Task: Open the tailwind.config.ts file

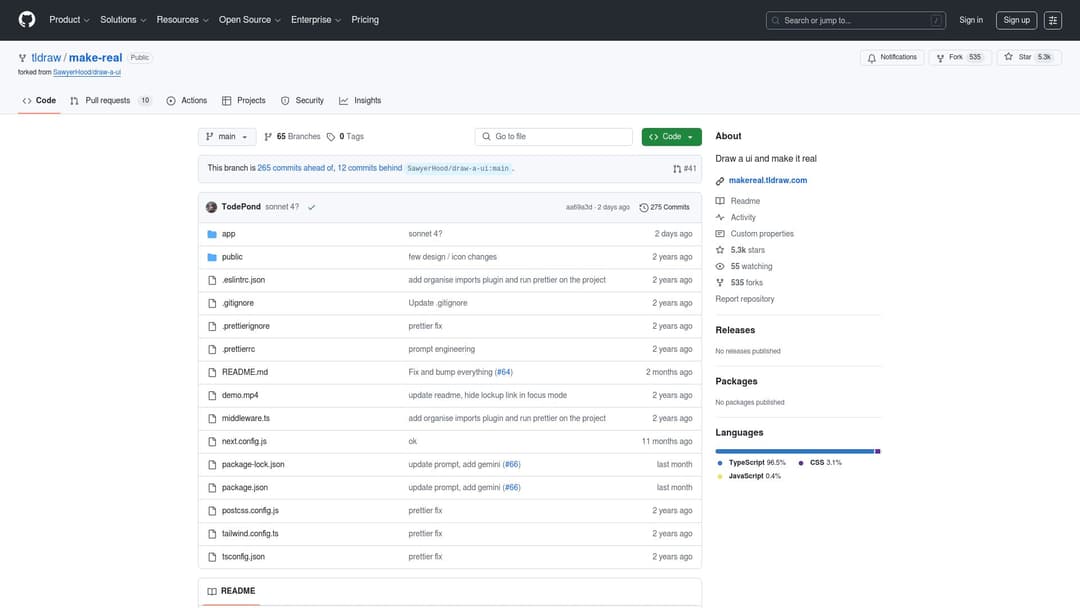Action: tap(250, 534)
